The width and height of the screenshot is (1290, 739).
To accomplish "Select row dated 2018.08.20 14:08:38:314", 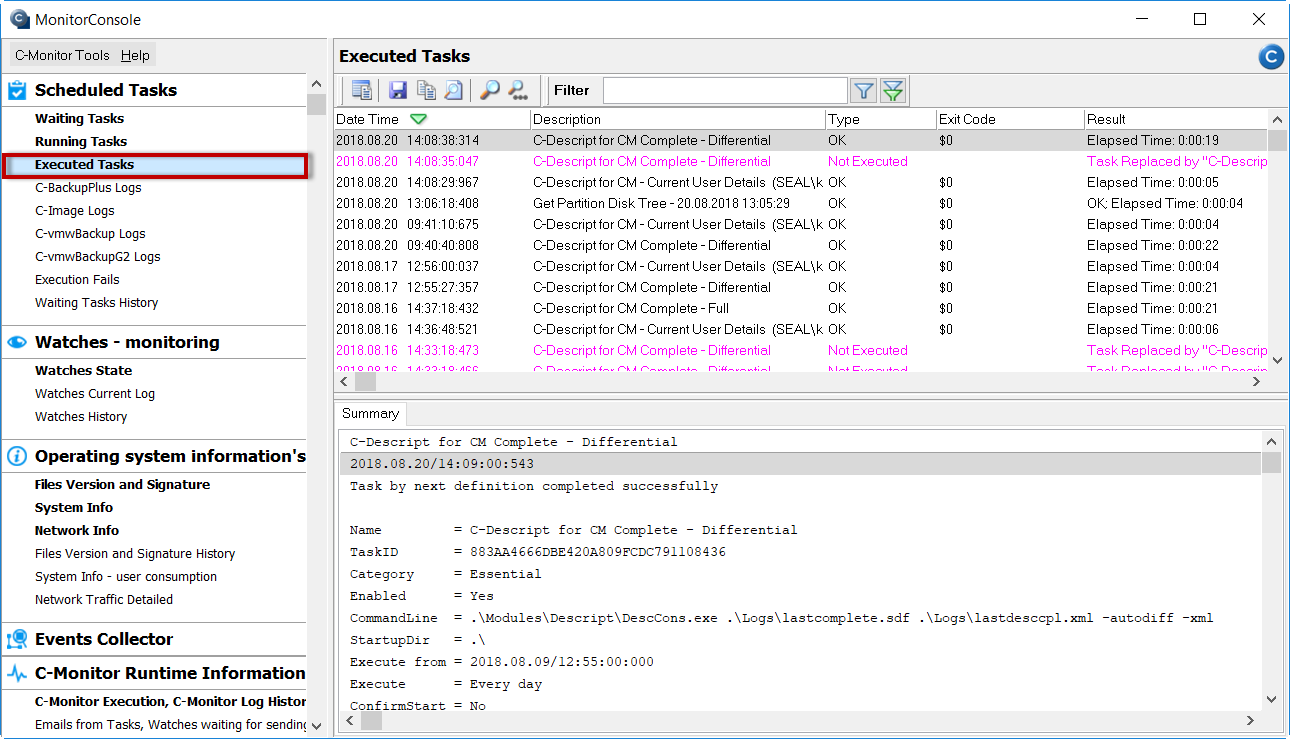I will click(x=801, y=140).
